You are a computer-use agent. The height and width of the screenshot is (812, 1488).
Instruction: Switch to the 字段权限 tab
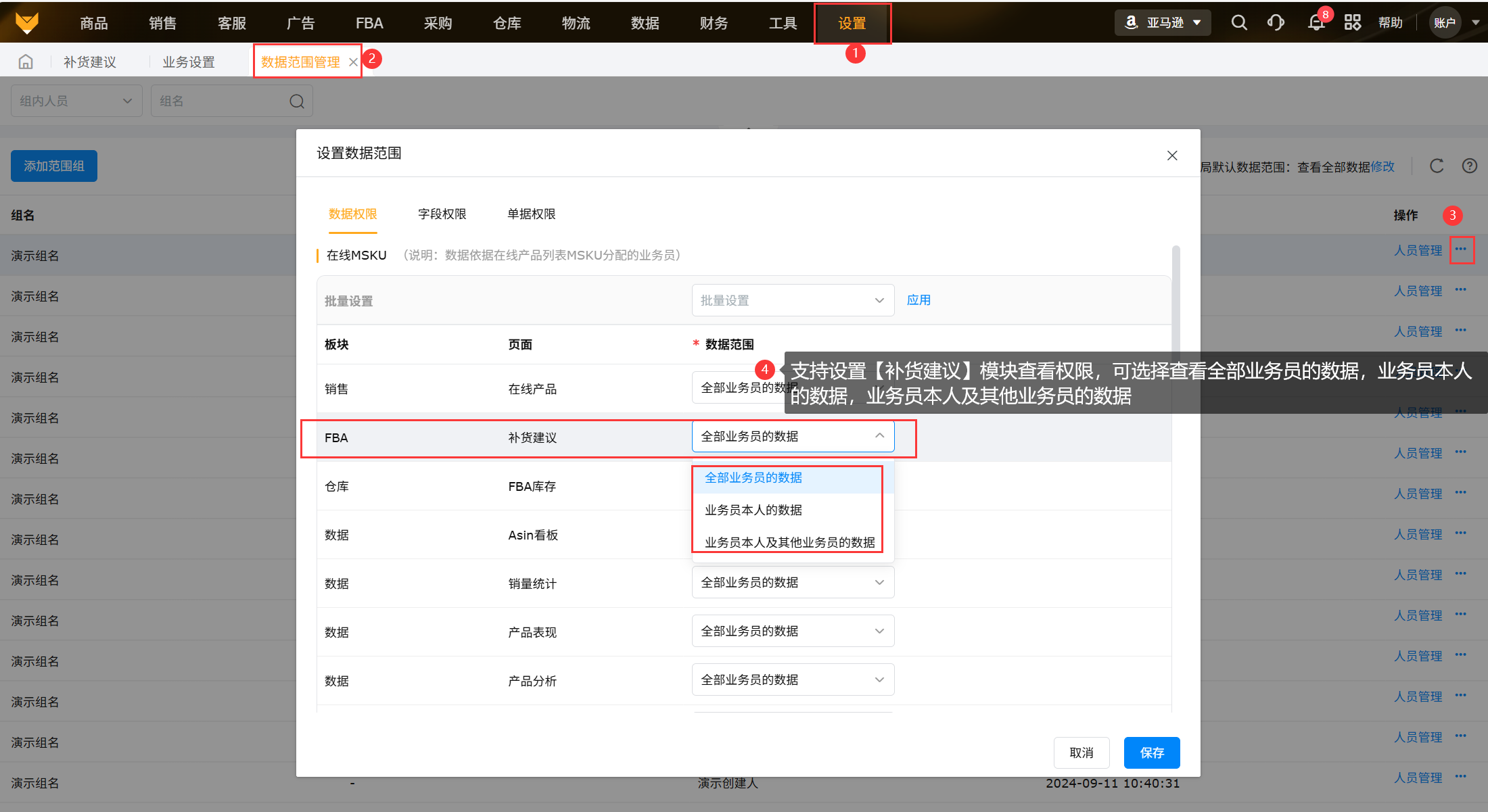click(x=442, y=214)
